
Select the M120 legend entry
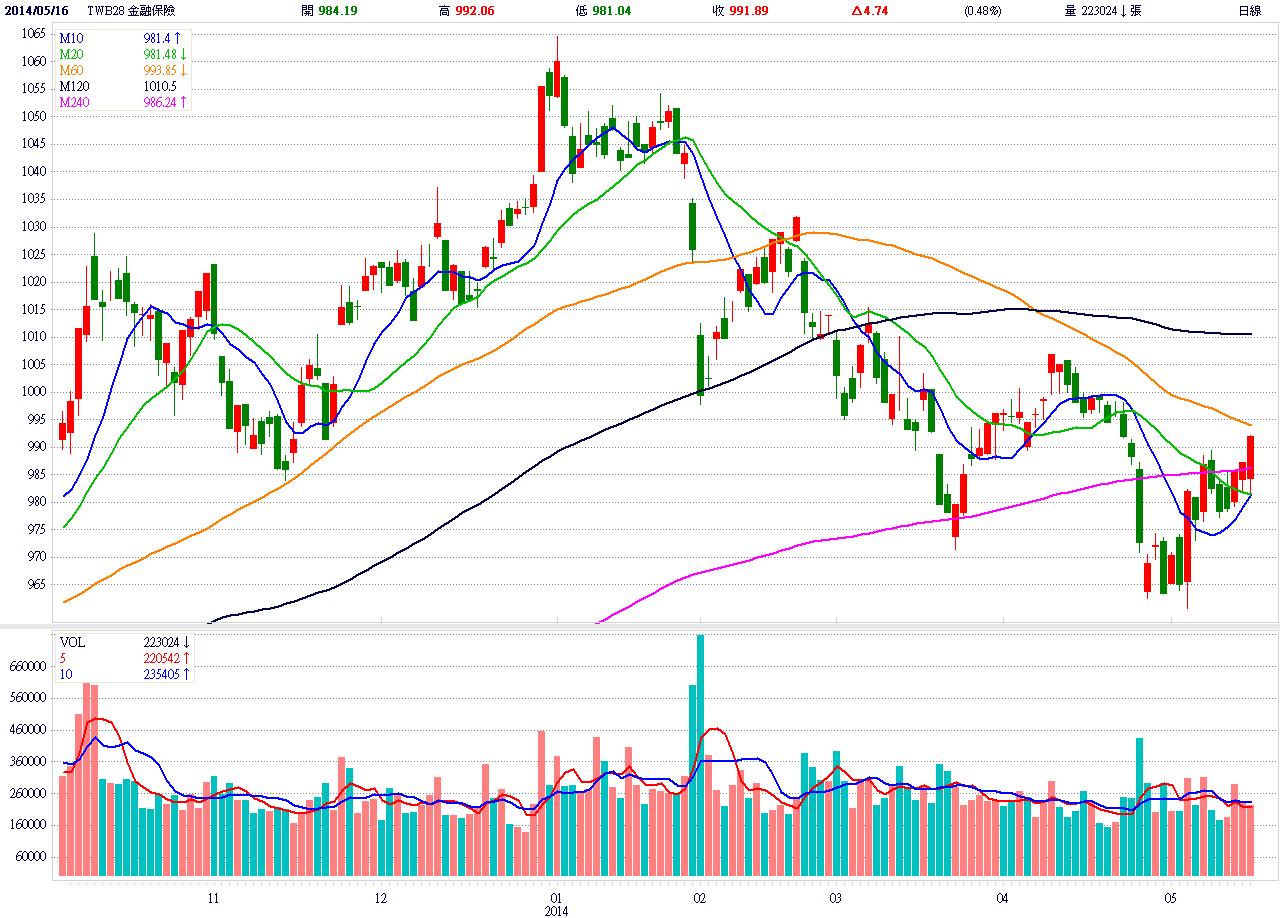coord(74,86)
